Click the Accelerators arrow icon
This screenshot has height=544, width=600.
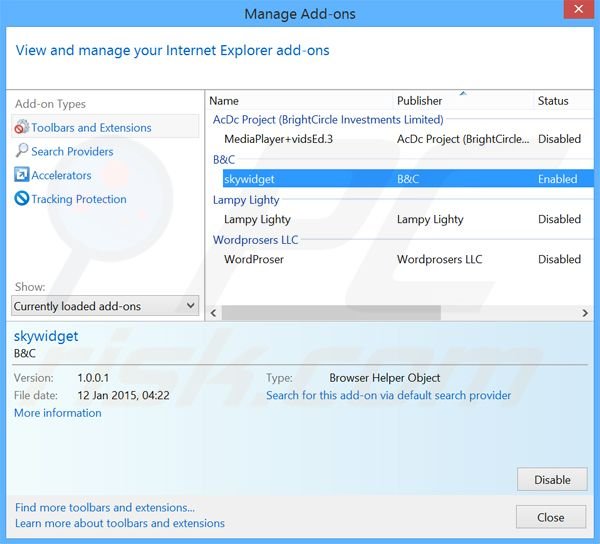(x=21, y=174)
